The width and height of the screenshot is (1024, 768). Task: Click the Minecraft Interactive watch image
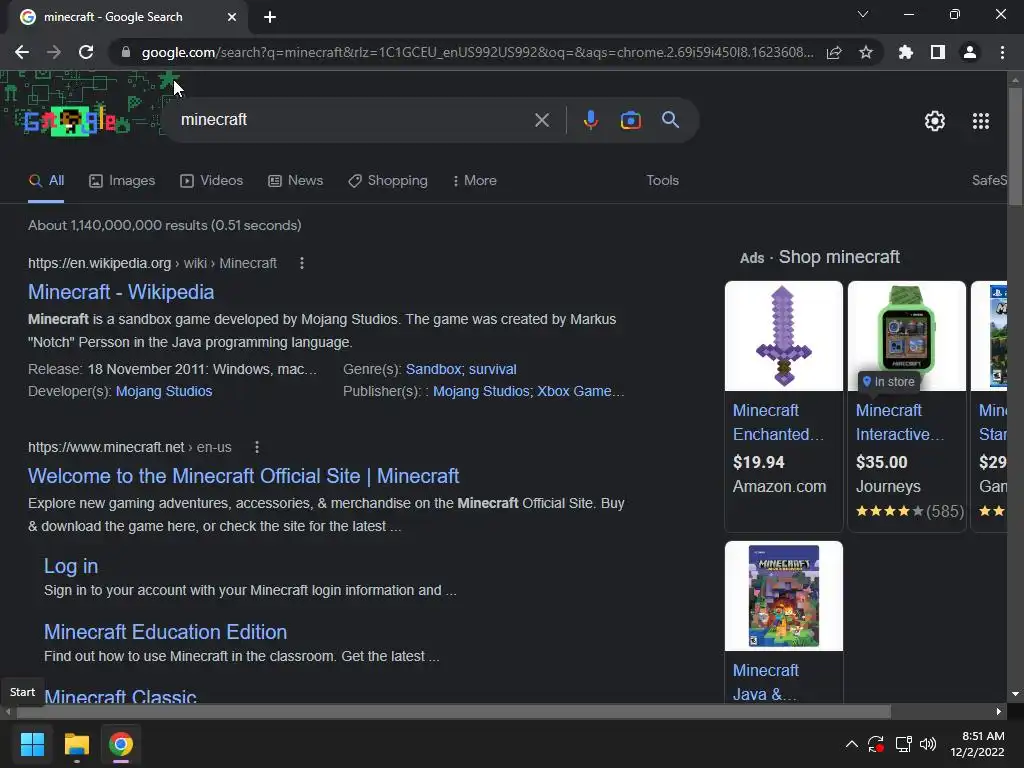(906, 336)
